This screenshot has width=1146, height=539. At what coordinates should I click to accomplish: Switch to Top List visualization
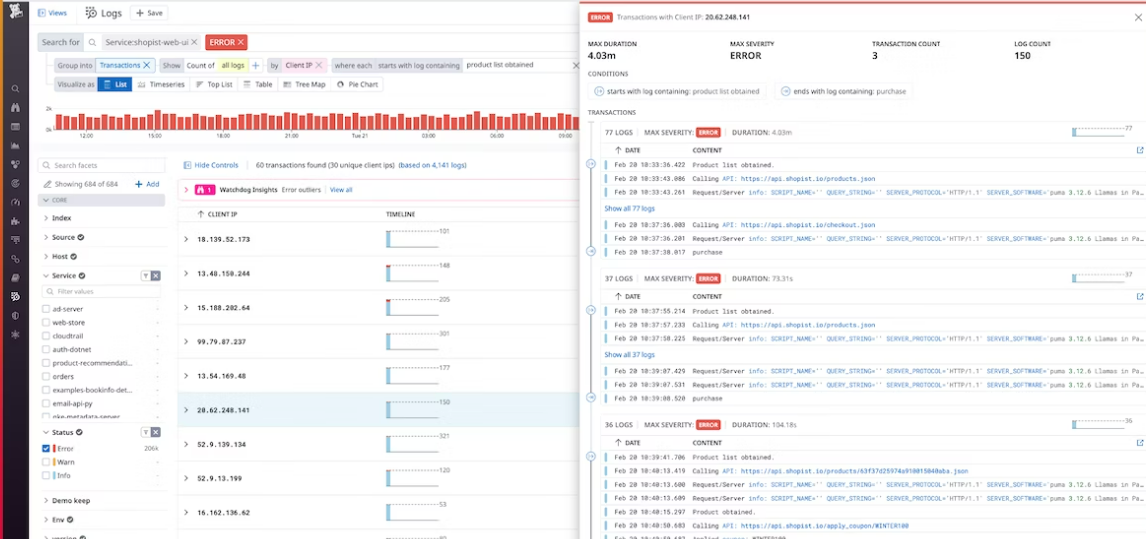(214, 85)
